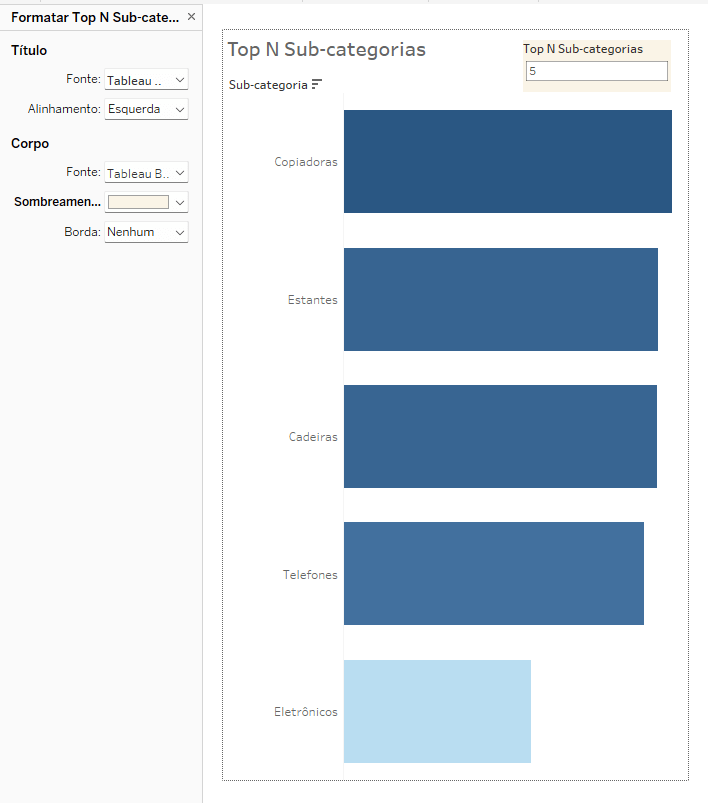Image resolution: width=708 pixels, height=803 pixels.
Task: Click the Estantes axis label
Action: 312,300
